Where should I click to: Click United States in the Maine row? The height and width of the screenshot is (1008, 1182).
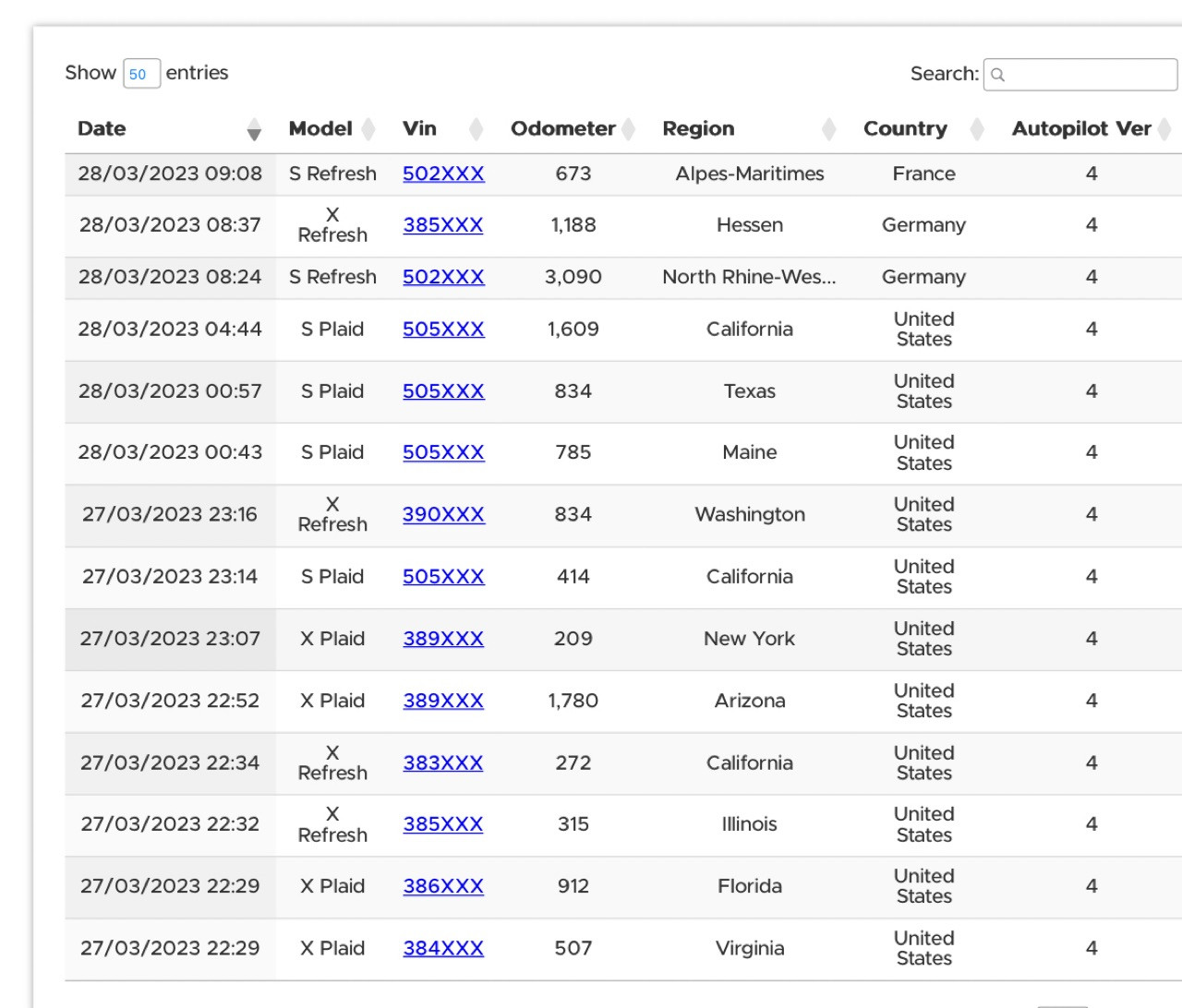point(924,452)
